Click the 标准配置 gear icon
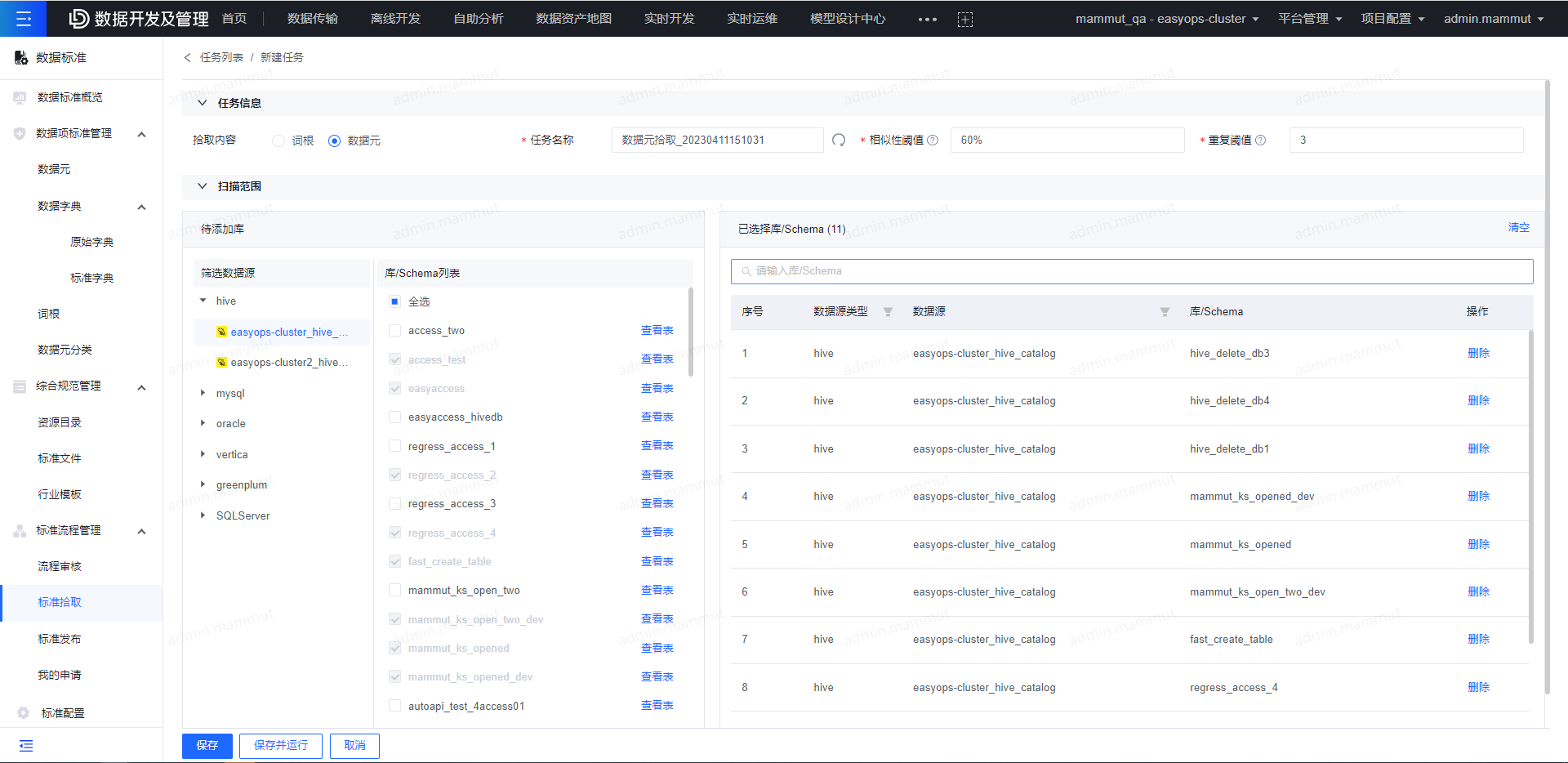Screen dimensions: 1568x763 point(23,713)
